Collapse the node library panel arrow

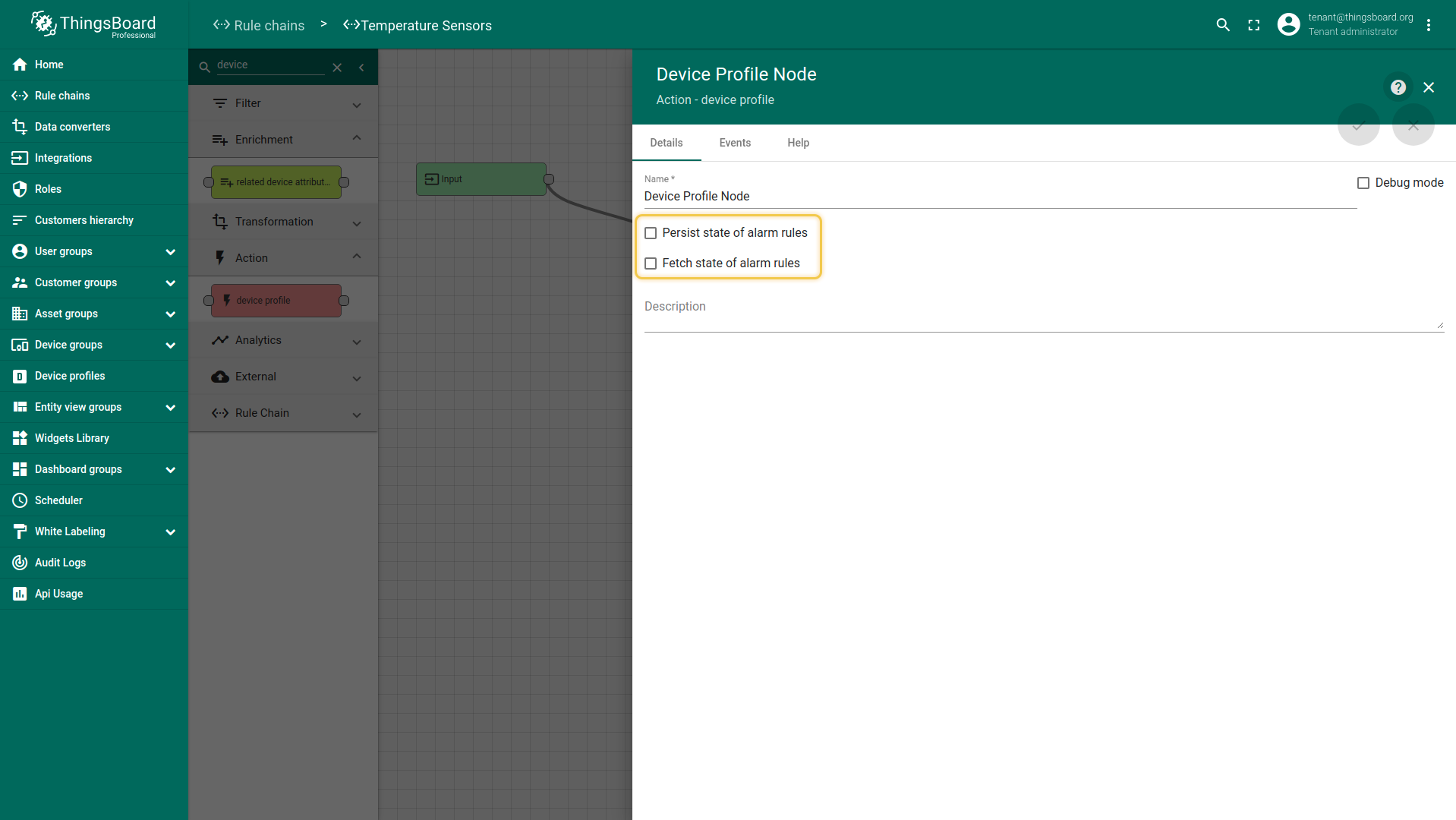point(361,68)
